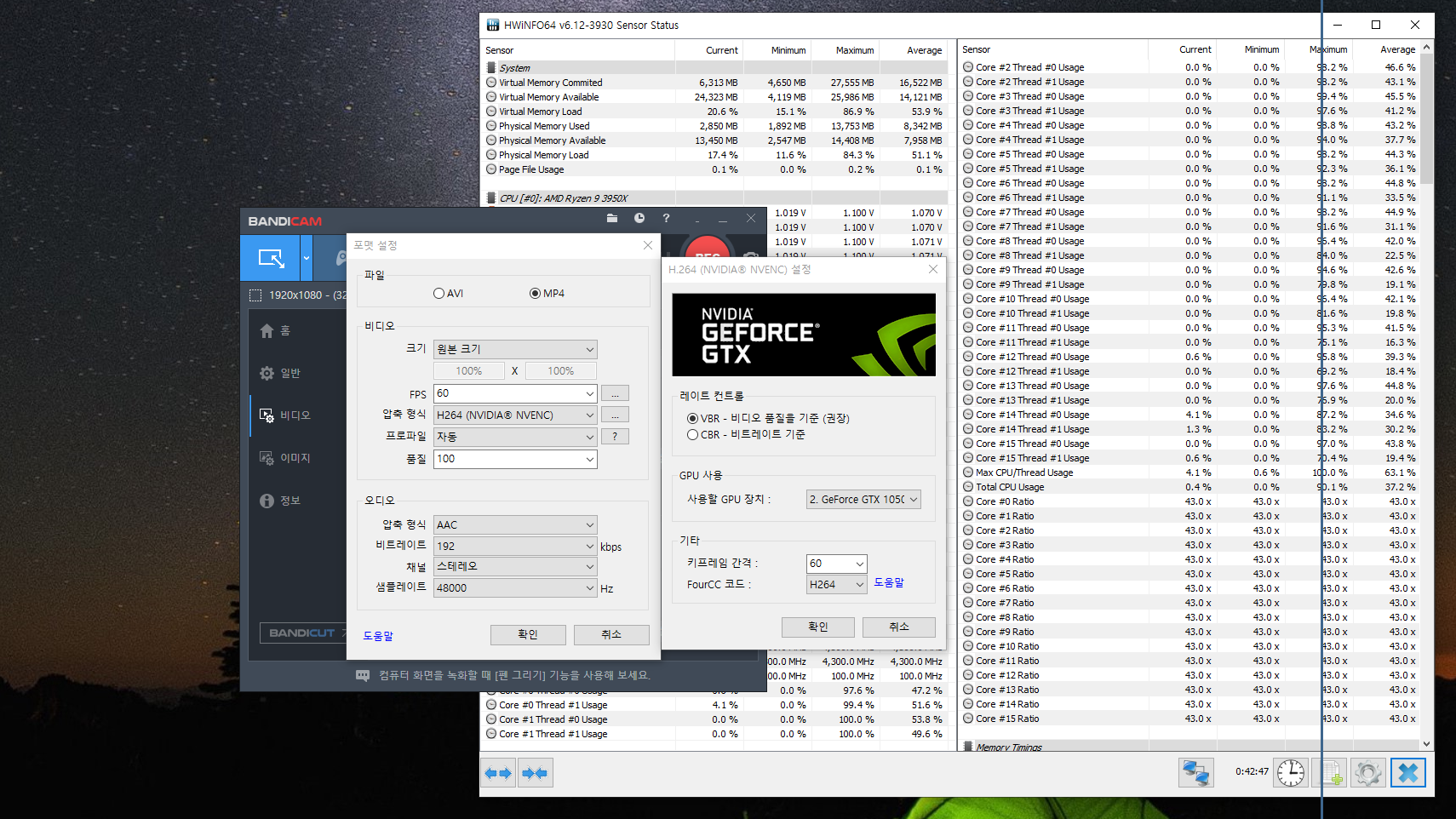The width and height of the screenshot is (1456, 819).
Task: Open the Home (홈) tab in Bandicam sidebar
Action: [274, 330]
